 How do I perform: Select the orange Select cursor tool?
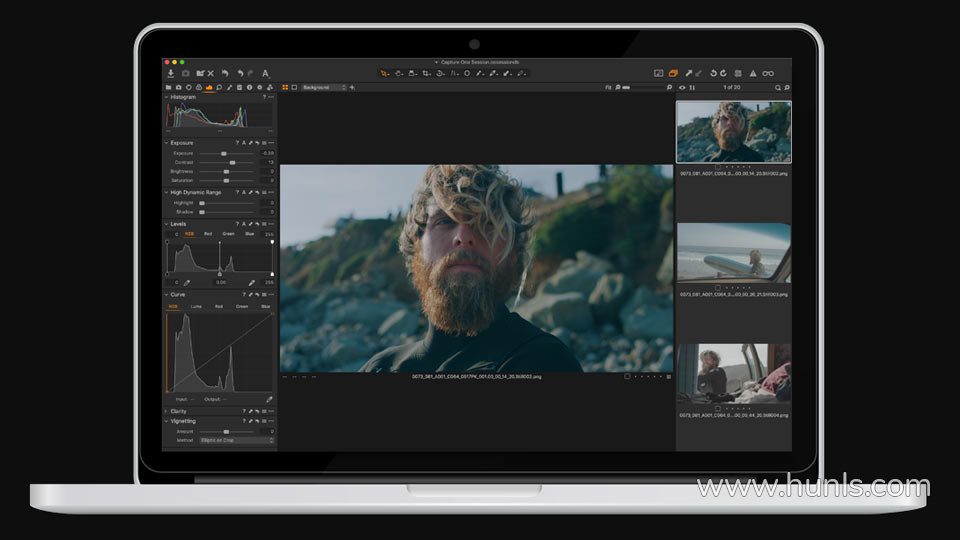[384, 73]
